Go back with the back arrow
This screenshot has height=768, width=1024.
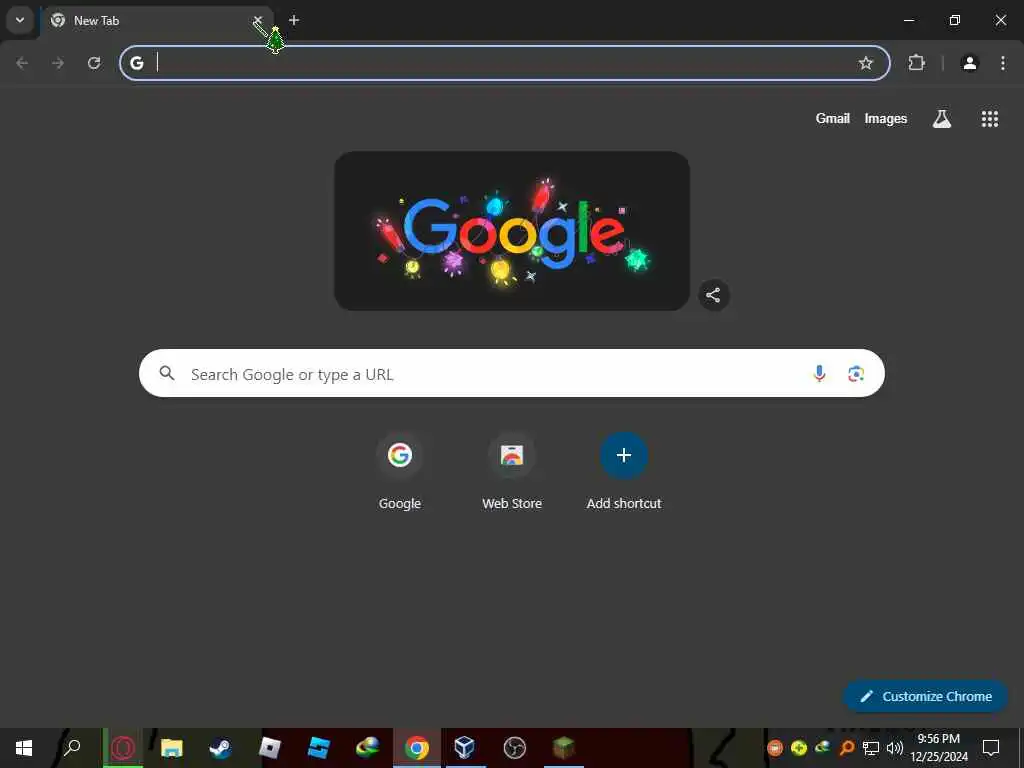(x=22, y=63)
